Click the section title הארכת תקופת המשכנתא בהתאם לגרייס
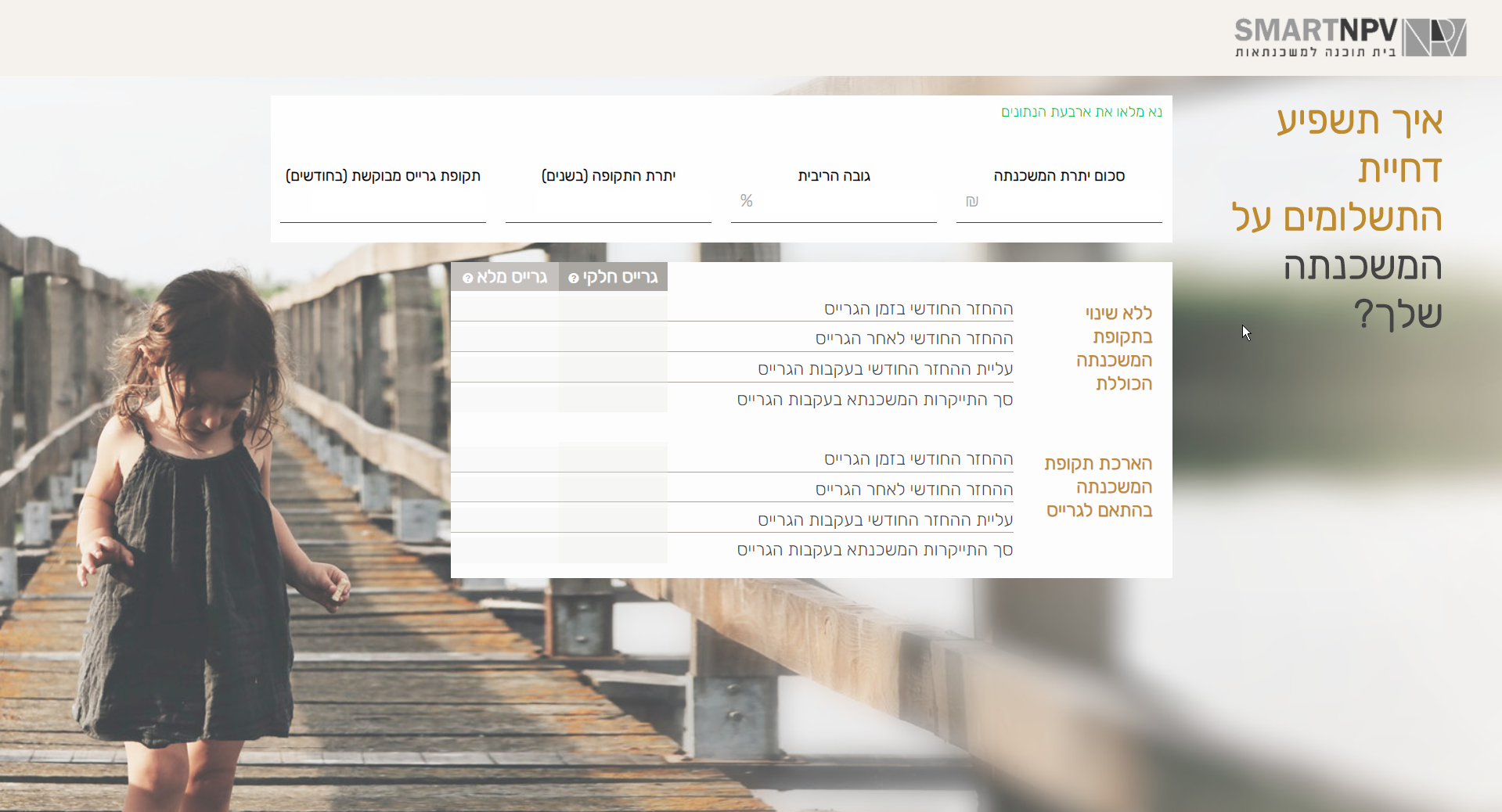Screen dimensions: 1502x812 click(x=1099, y=487)
